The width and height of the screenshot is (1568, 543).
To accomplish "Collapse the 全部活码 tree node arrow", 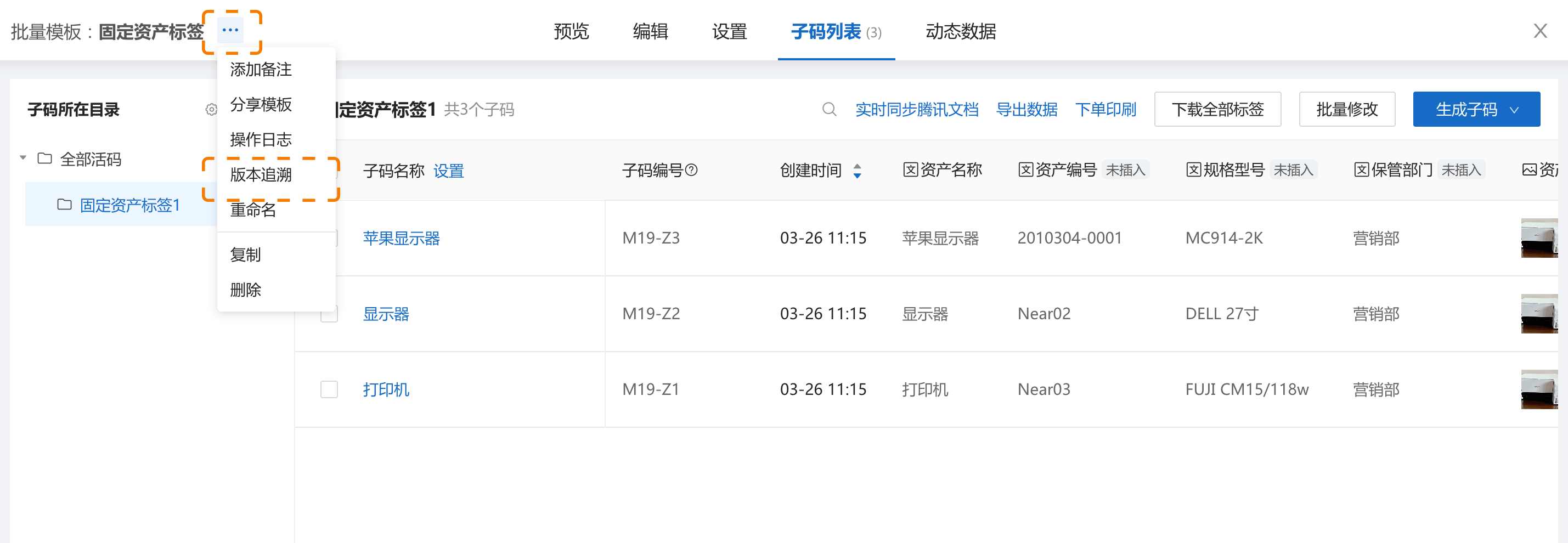I will pos(23,159).
